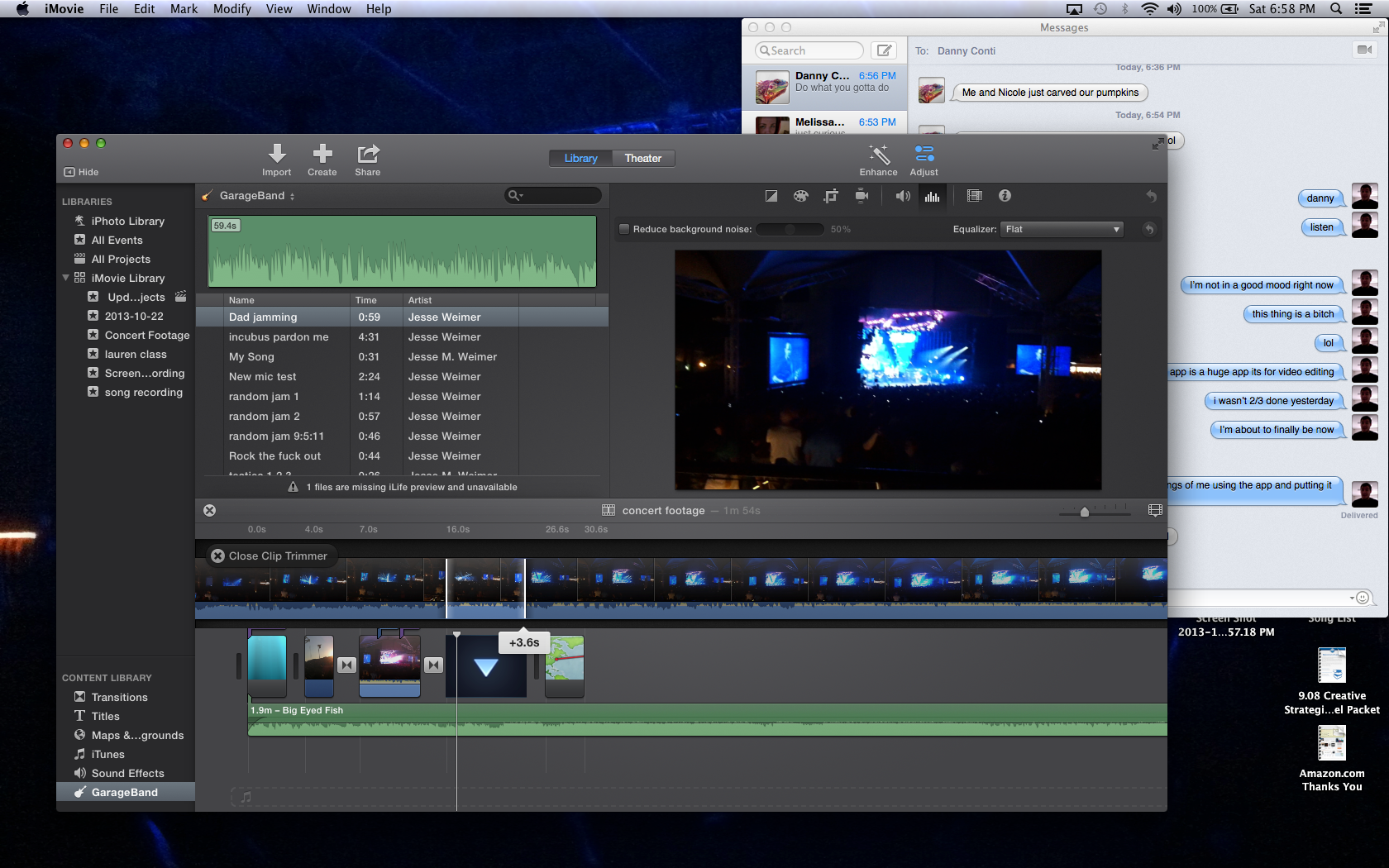This screenshot has height=868, width=1389.
Task: Hide the sidebar with the Hide button
Action: pyautogui.click(x=81, y=172)
